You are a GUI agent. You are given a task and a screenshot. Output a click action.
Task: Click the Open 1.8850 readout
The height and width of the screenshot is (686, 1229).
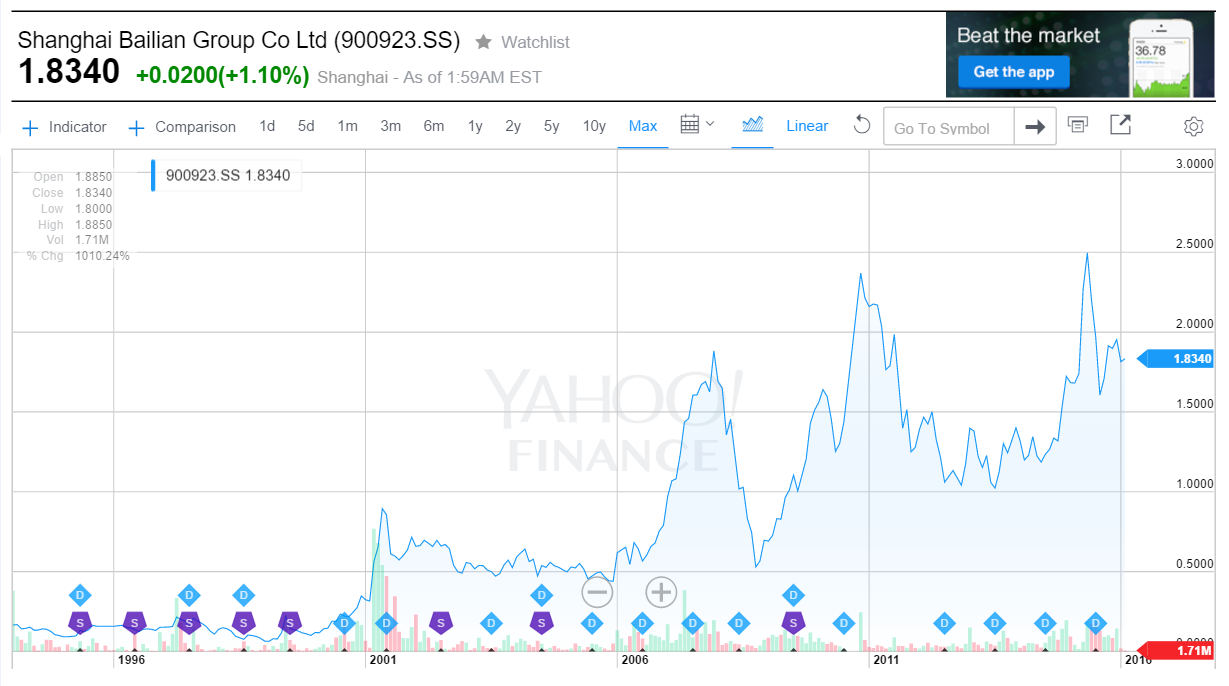[x=73, y=177]
